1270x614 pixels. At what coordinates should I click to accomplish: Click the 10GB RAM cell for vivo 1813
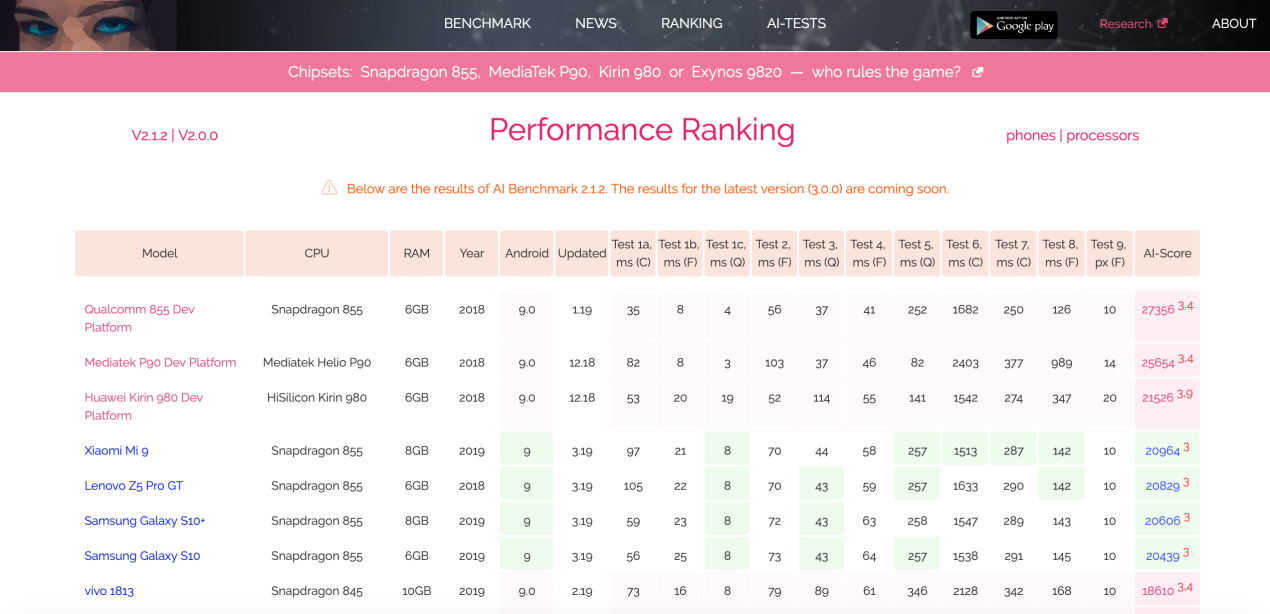coord(417,591)
